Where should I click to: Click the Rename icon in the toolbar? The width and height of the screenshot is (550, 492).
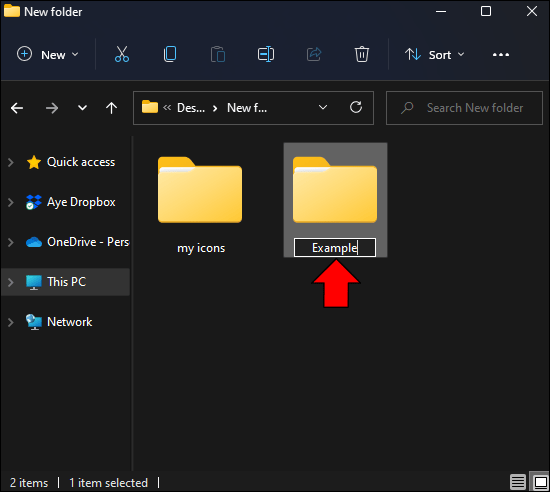(266, 54)
